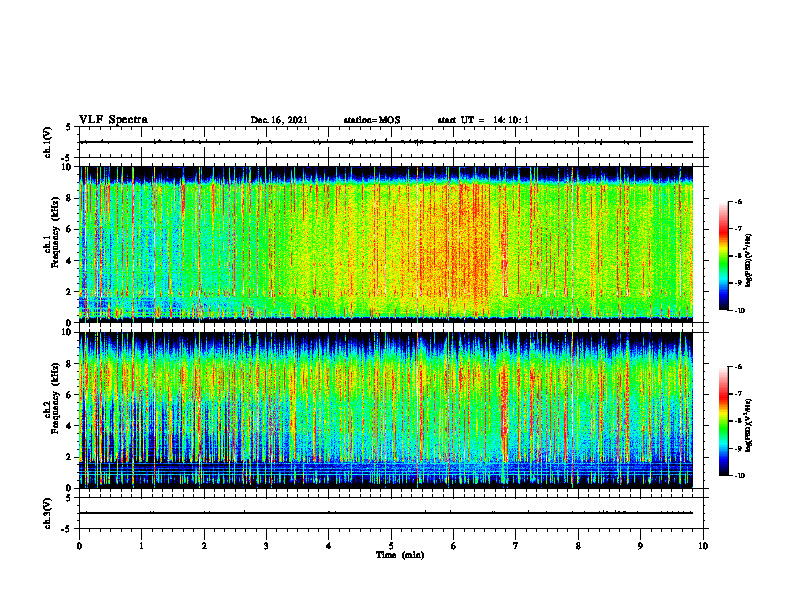Click the "8" kHz tick on ch.2 axis
Screen dimensions: 792x612
(x=70, y=364)
